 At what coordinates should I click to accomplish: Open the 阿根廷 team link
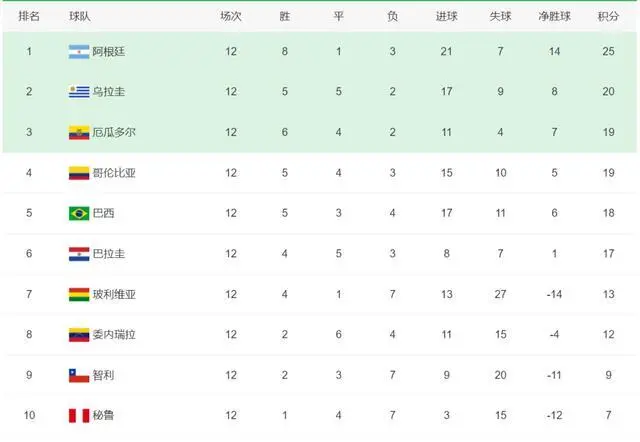click(109, 52)
